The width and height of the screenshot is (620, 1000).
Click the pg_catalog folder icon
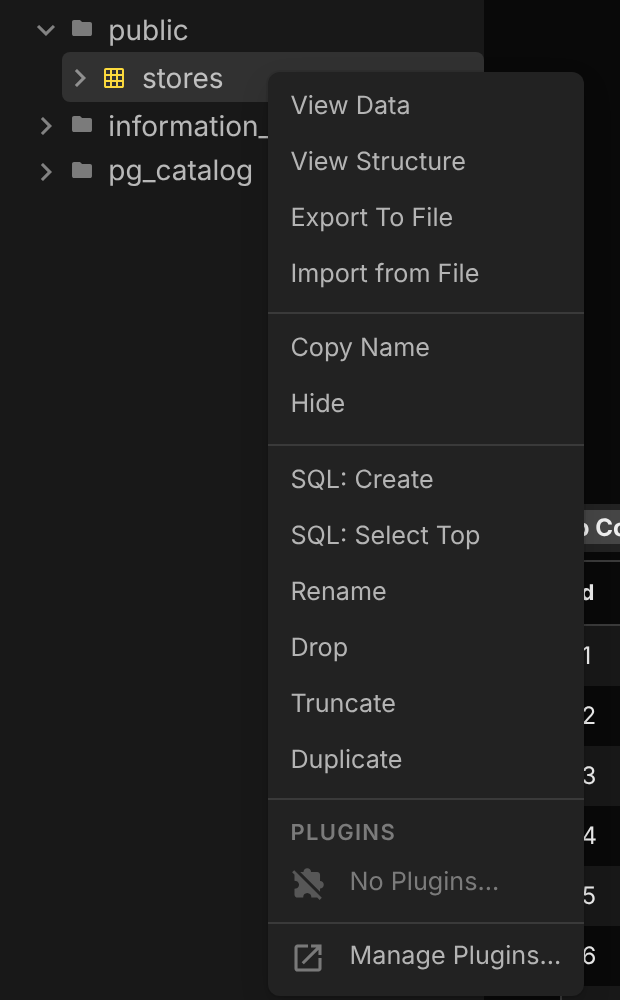[x=82, y=170]
